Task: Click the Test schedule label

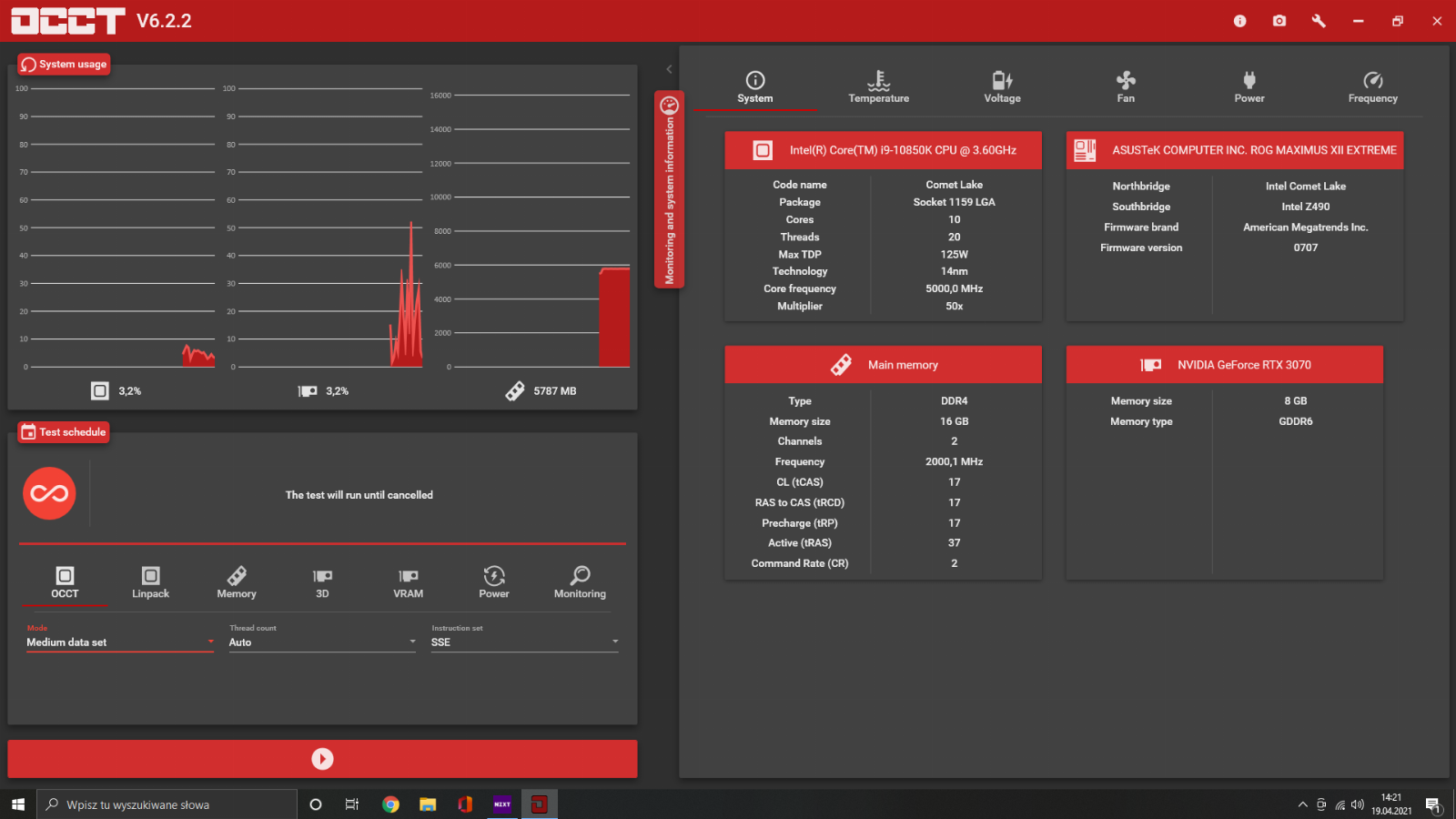Action: pos(73,432)
